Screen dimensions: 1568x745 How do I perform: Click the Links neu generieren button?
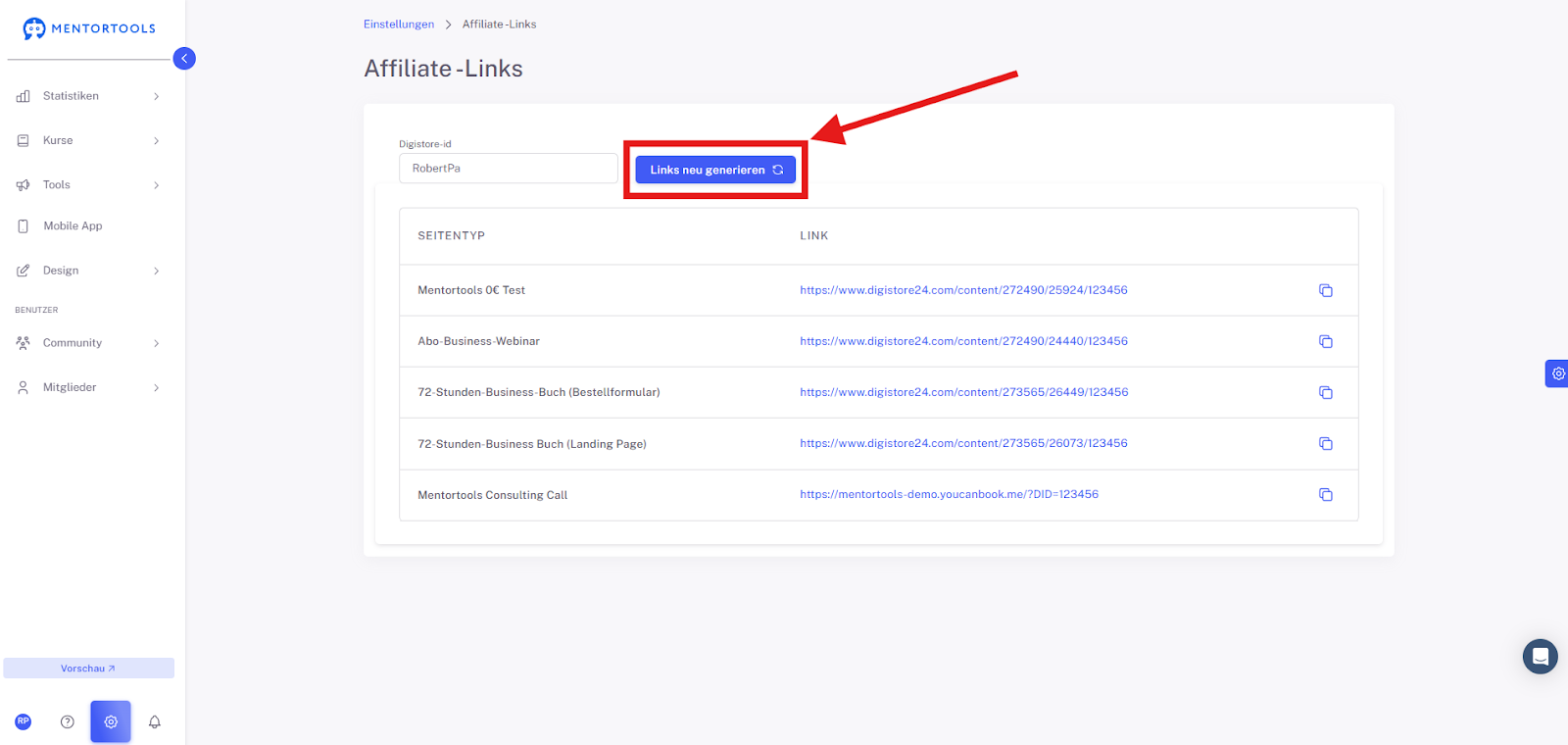pyautogui.click(x=715, y=170)
